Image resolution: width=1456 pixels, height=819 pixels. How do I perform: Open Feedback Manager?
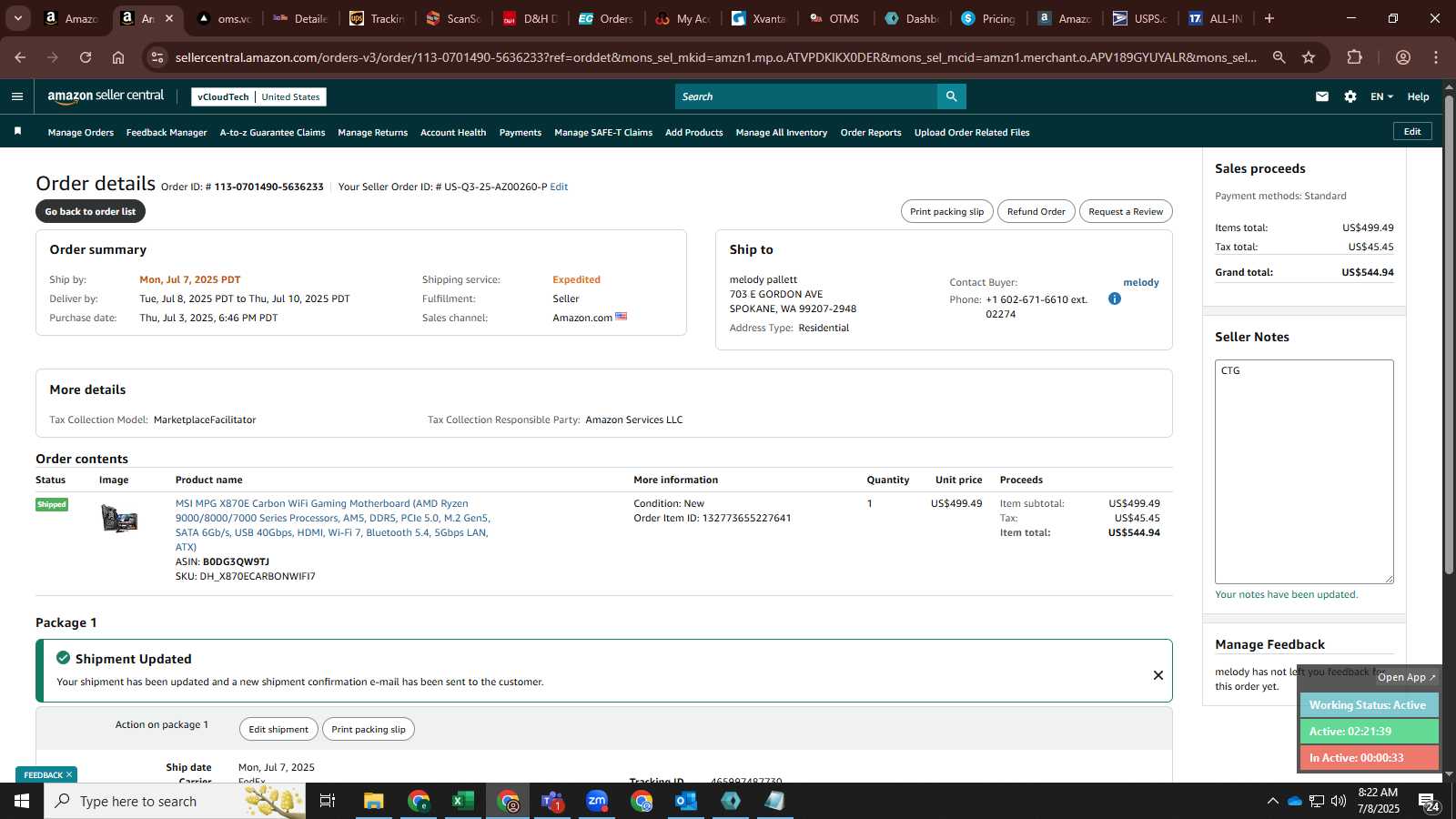[167, 133]
